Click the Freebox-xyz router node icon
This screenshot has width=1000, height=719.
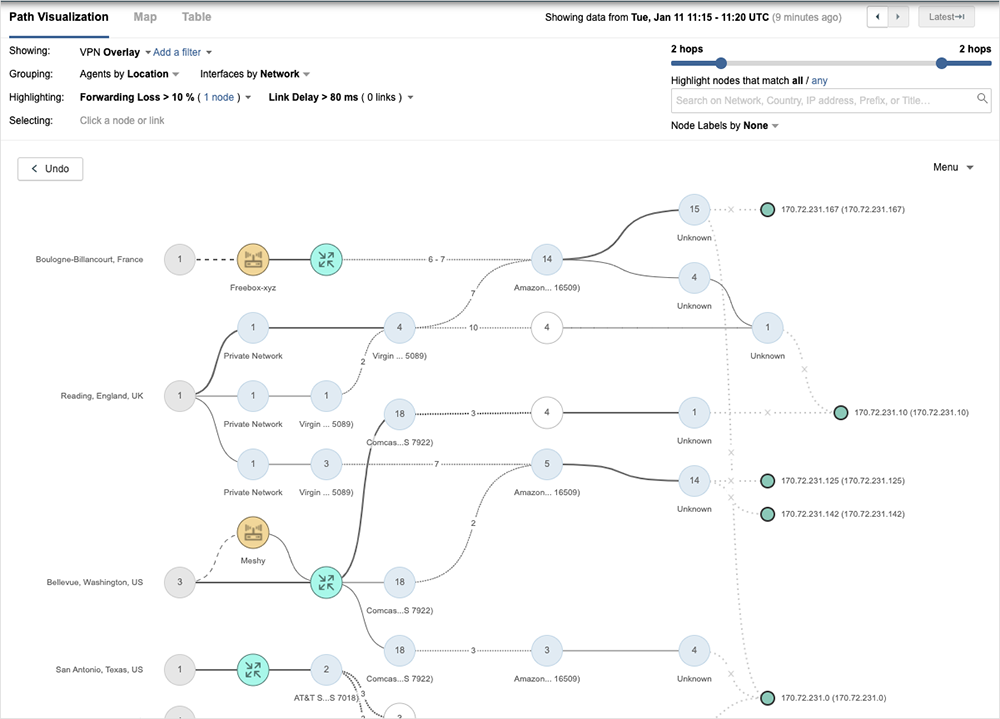pyautogui.click(x=253, y=260)
